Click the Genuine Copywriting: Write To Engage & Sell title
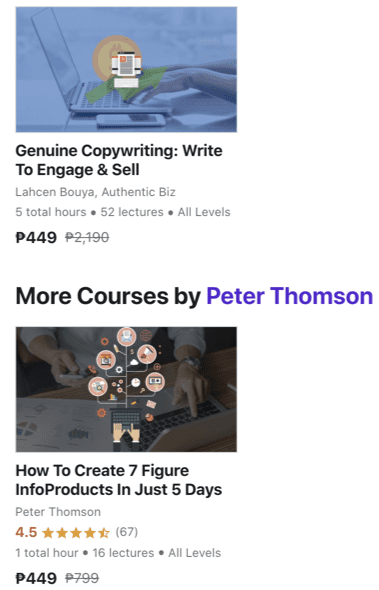Image resolution: width=379 pixels, height=590 pixels. (119, 160)
